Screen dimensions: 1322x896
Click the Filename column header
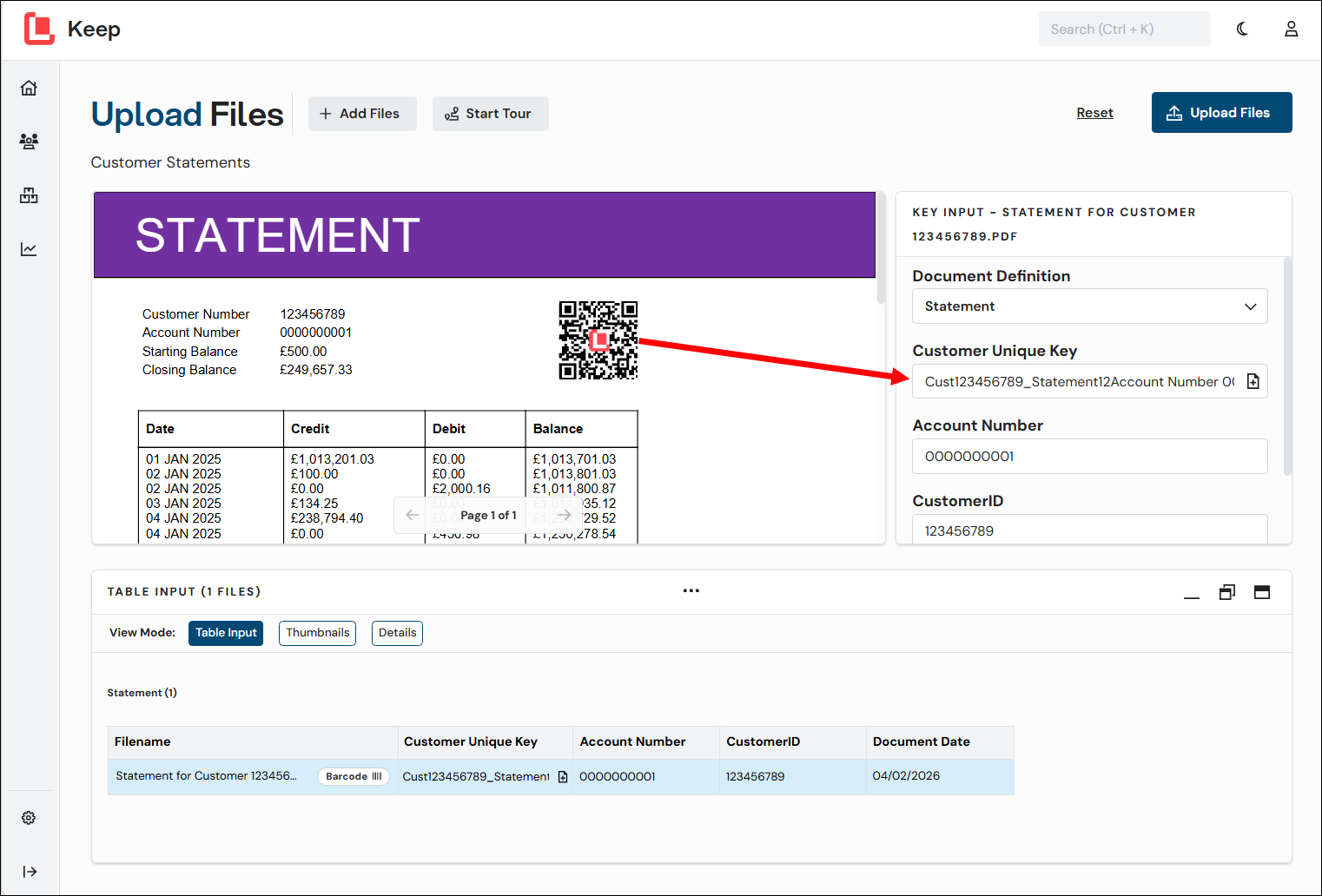[x=253, y=742]
